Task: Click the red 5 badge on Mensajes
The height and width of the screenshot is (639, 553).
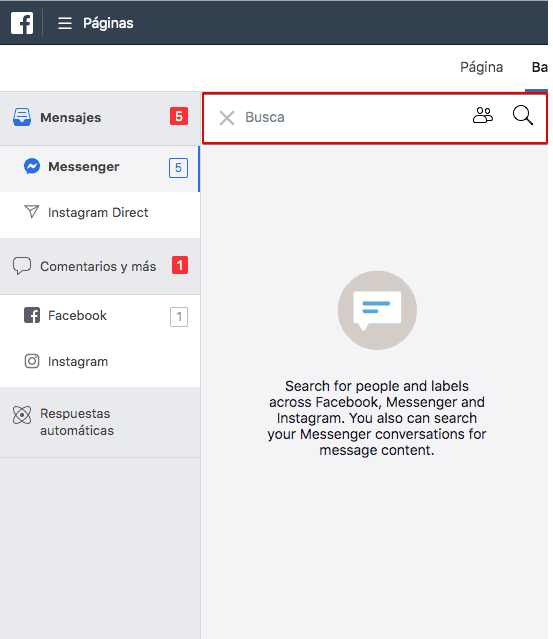Action: pyautogui.click(x=179, y=116)
